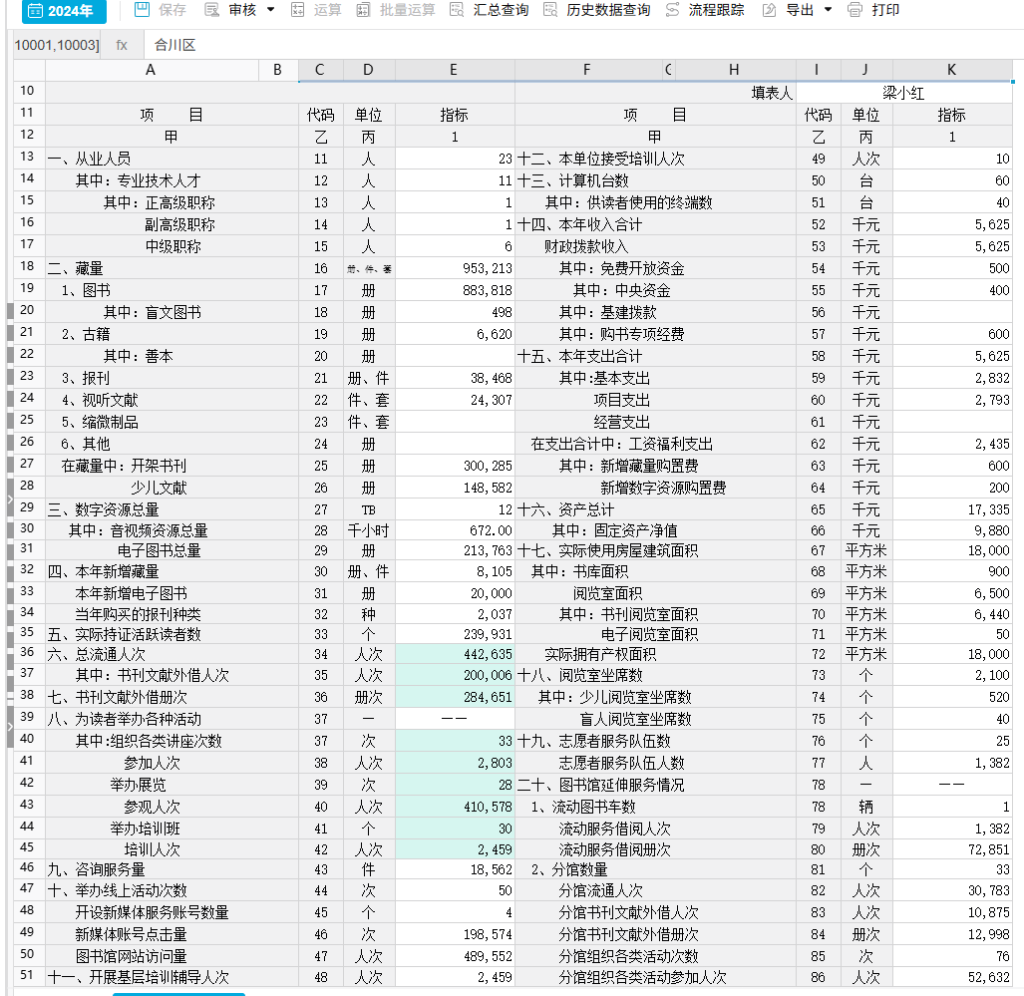Select column E header

coord(454,70)
